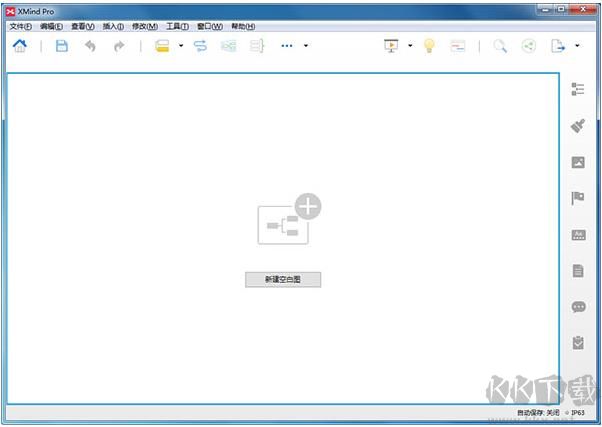
Task: Click the Home icon in toolbar
Action: coord(20,46)
